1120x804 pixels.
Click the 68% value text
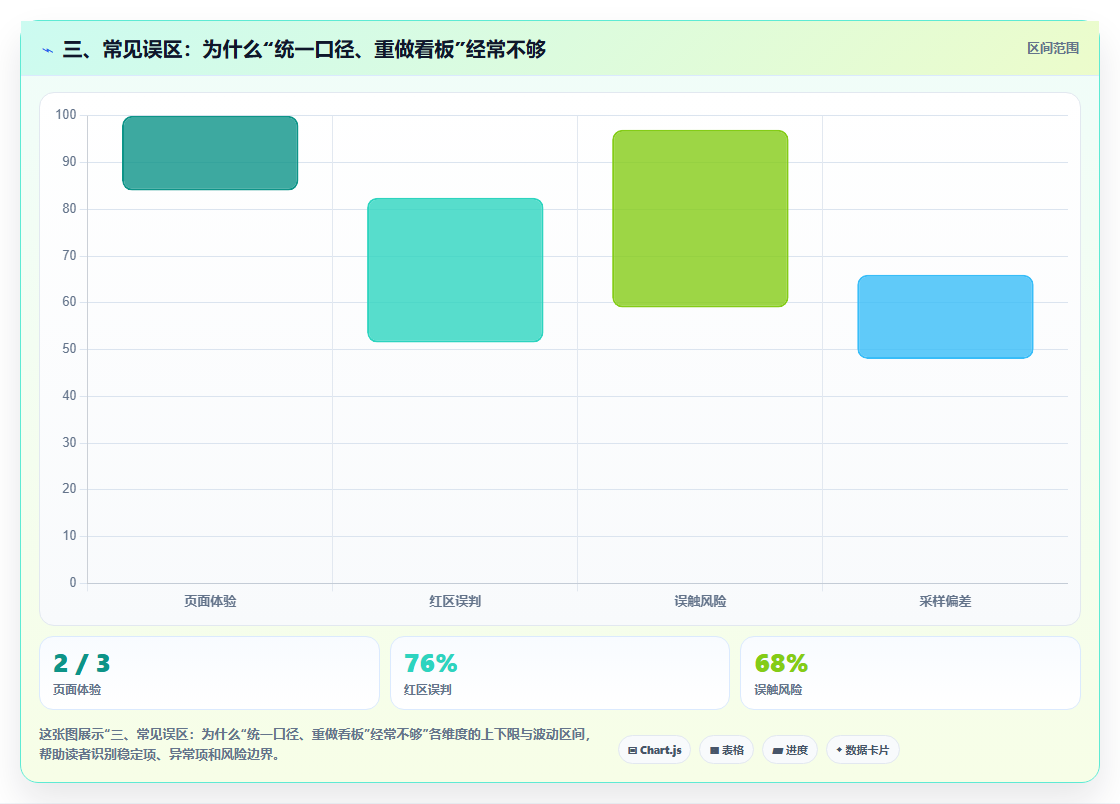click(x=781, y=663)
